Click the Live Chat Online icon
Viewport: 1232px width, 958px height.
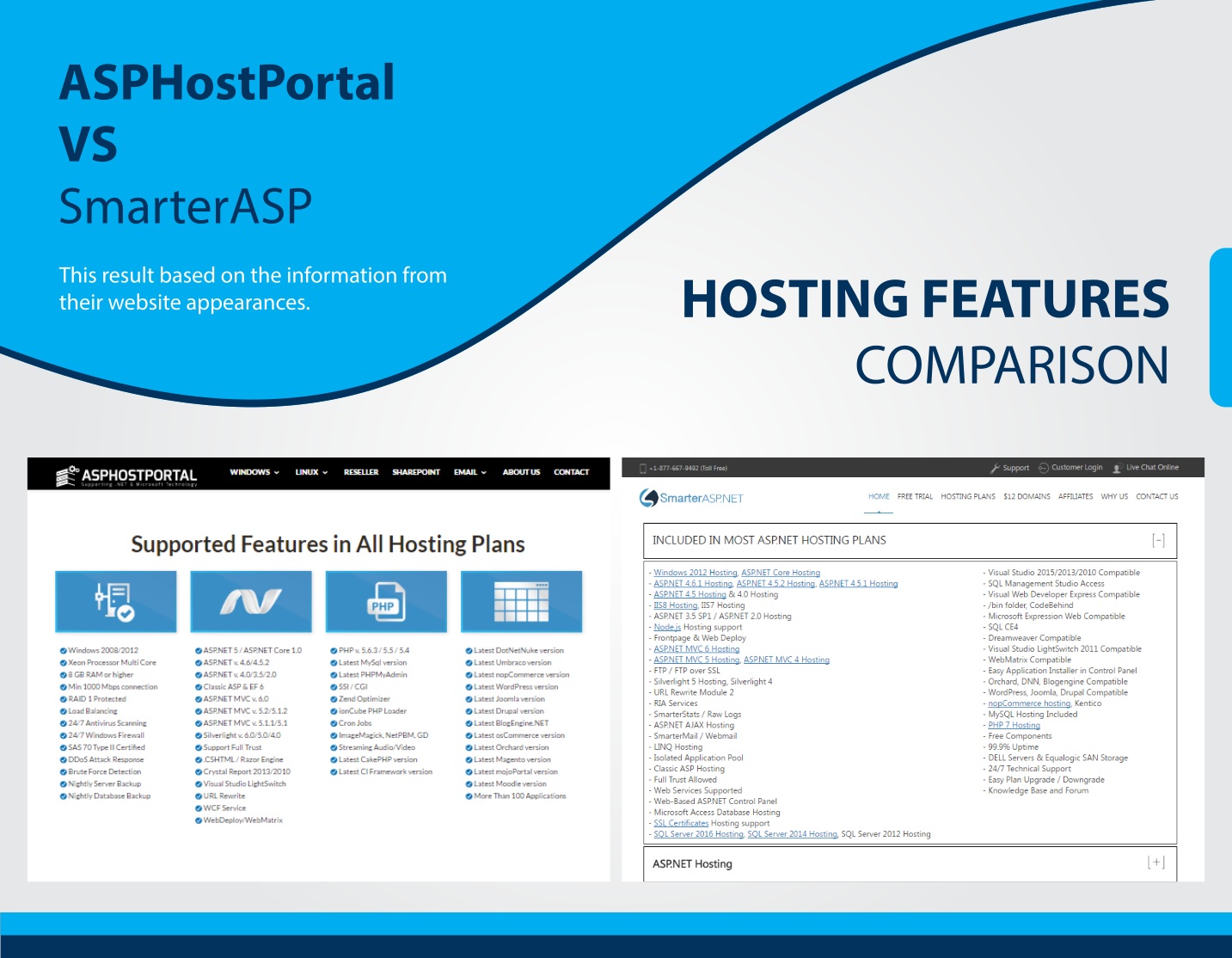coord(1118,469)
